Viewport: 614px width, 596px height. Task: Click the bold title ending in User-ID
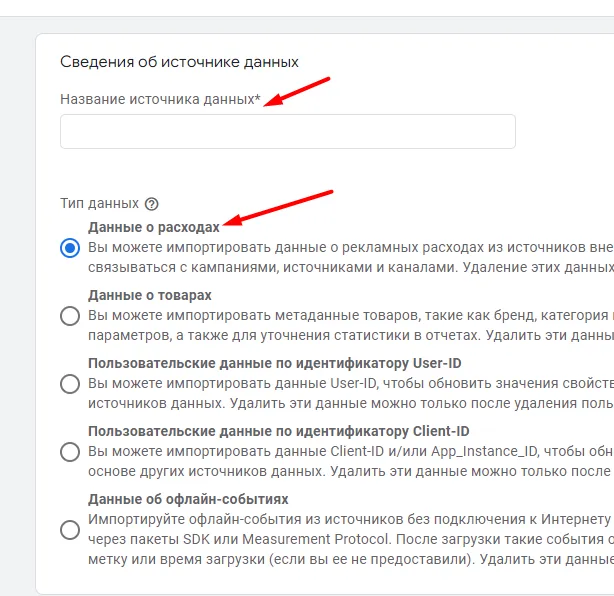click(274, 363)
